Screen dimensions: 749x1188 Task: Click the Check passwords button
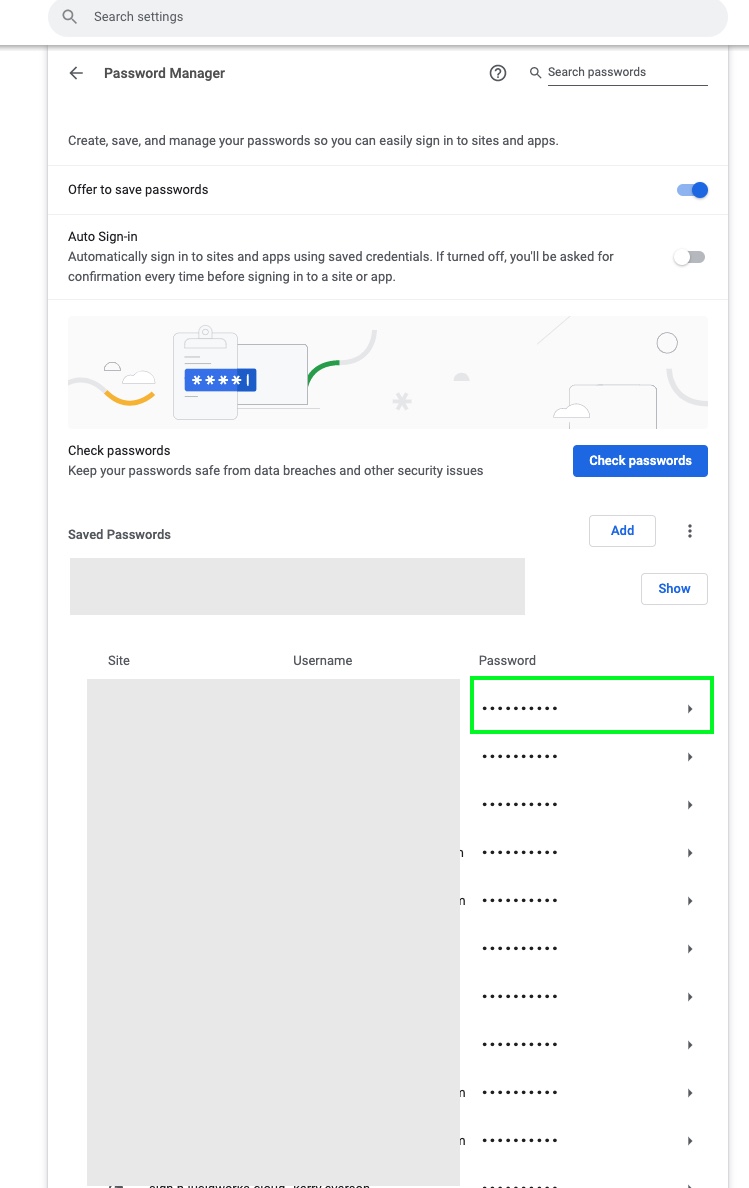point(640,461)
